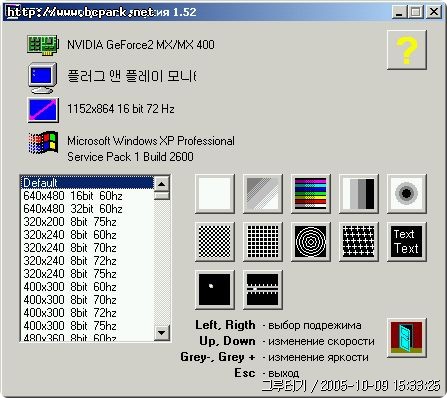Maximize the window from title bar
The image size is (447, 398).
click(415, 12)
